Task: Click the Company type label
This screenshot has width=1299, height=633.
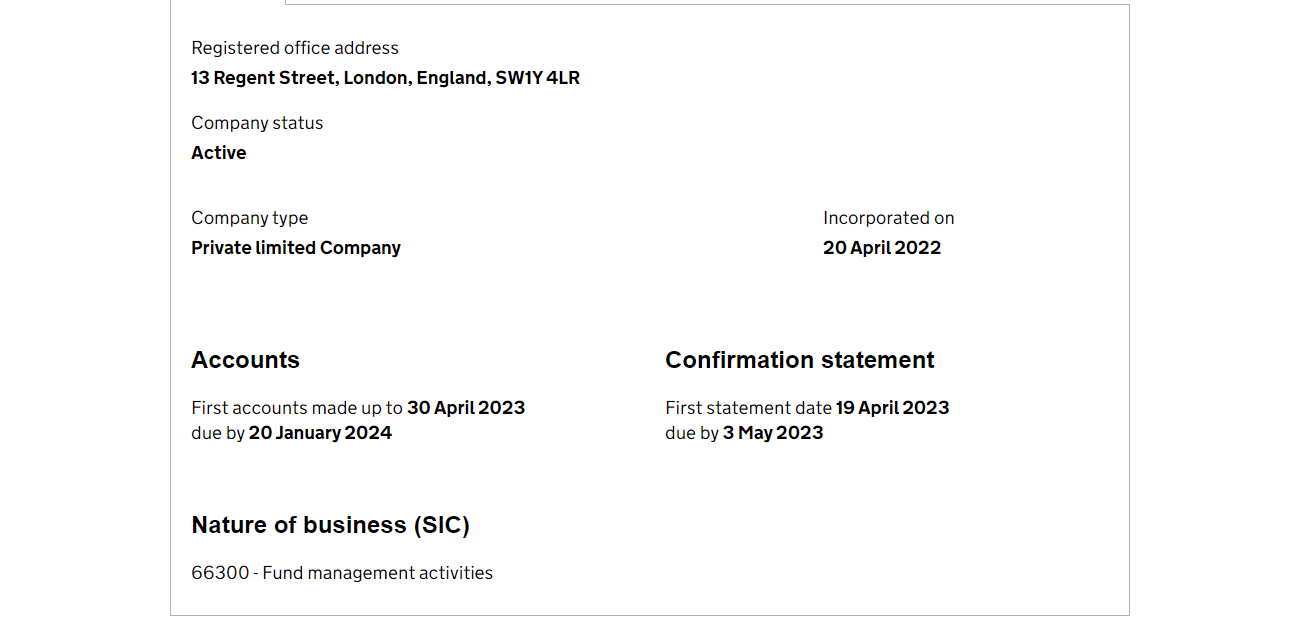Action: coord(250,218)
